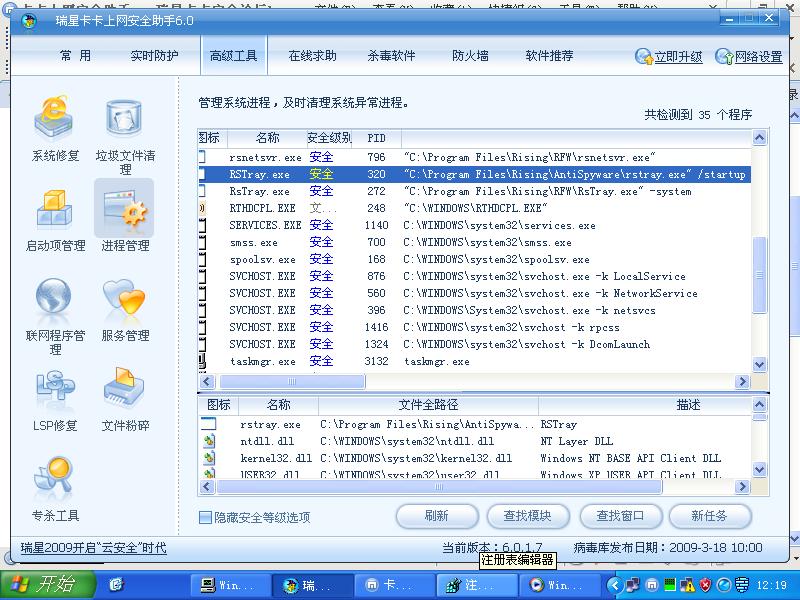
Task: Sort process list by PID column
Action: (x=377, y=138)
